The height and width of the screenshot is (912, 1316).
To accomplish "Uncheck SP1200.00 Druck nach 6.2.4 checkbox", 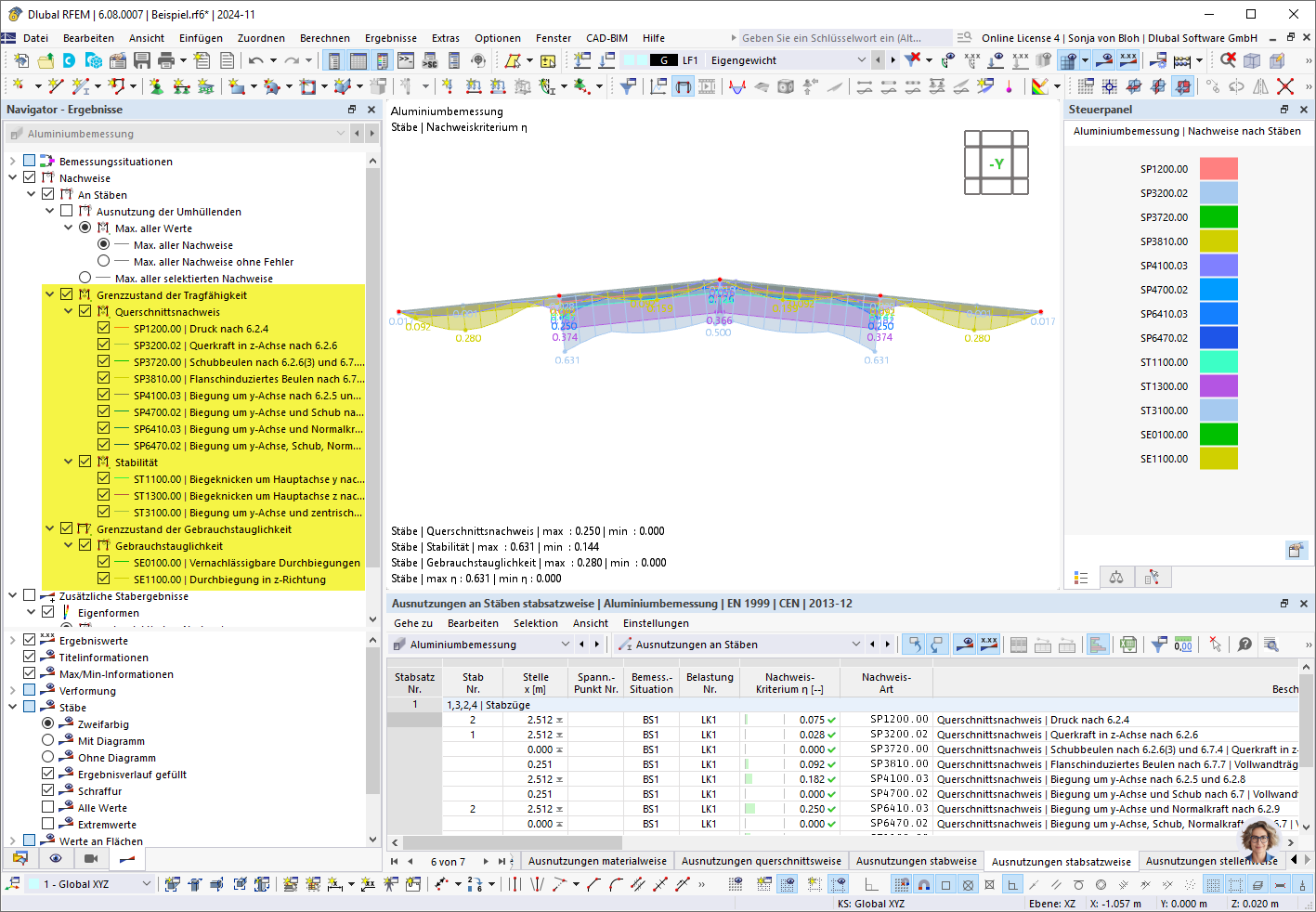I will (x=103, y=329).
